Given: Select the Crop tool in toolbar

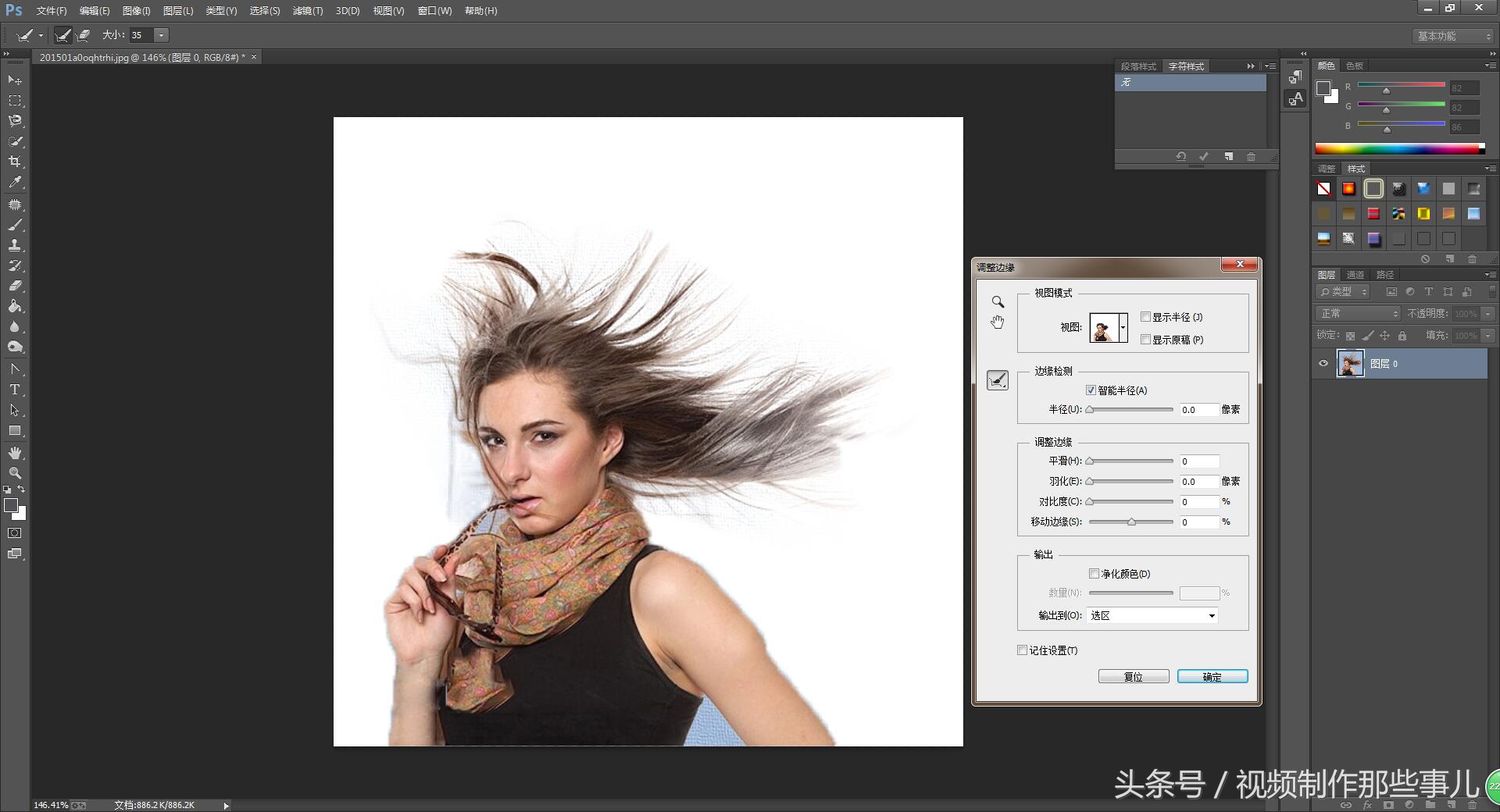Looking at the screenshot, I should click(x=15, y=162).
